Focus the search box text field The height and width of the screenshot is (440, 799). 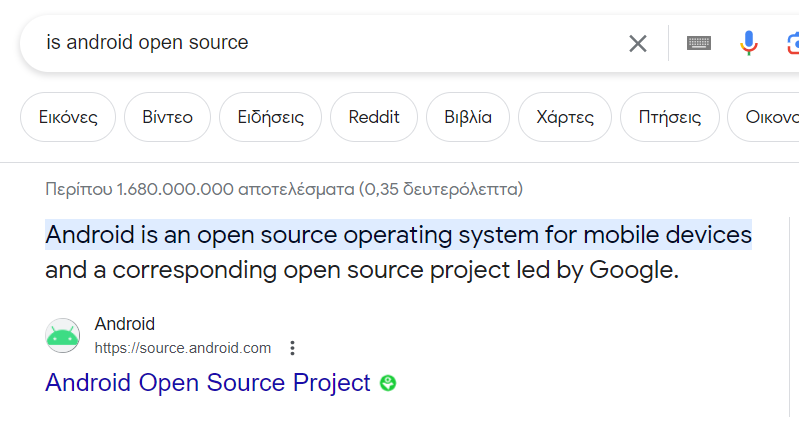(x=331, y=43)
